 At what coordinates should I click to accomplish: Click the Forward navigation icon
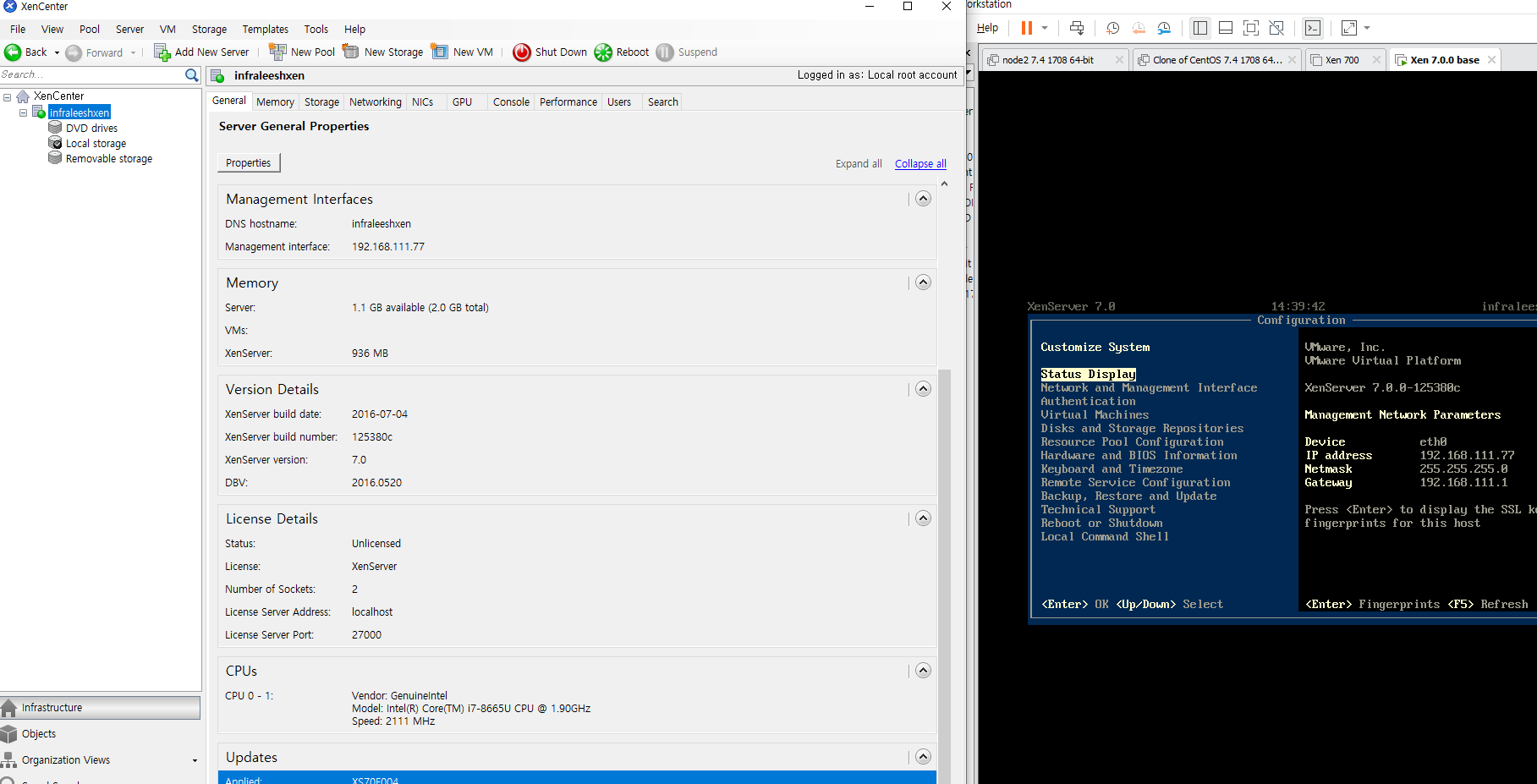click(x=74, y=52)
